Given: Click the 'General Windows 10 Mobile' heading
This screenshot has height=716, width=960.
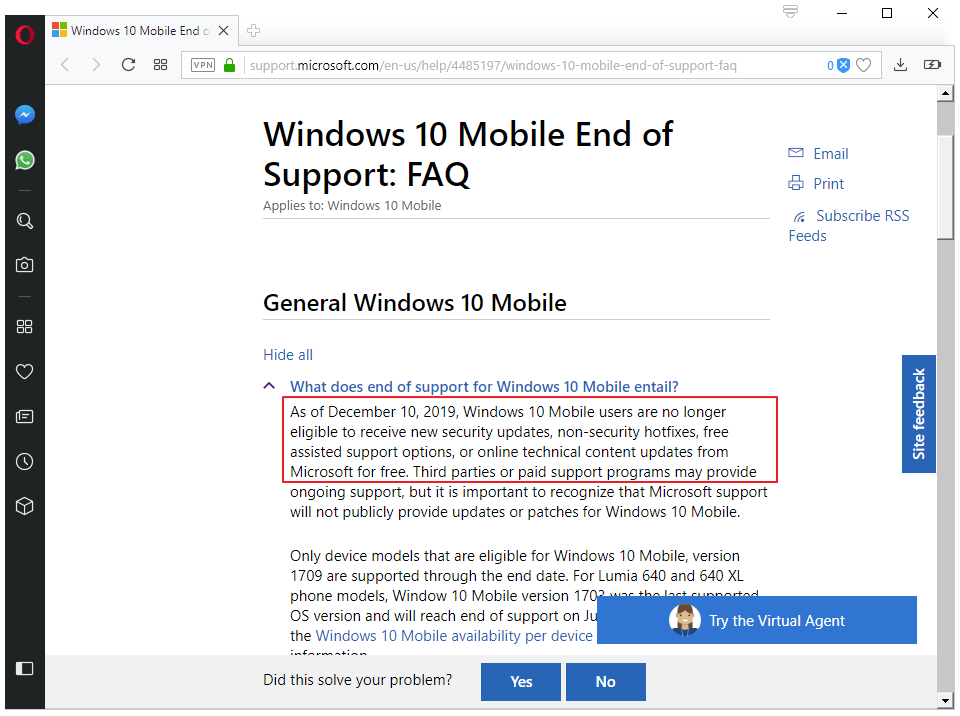Looking at the screenshot, I should (414, 303).
